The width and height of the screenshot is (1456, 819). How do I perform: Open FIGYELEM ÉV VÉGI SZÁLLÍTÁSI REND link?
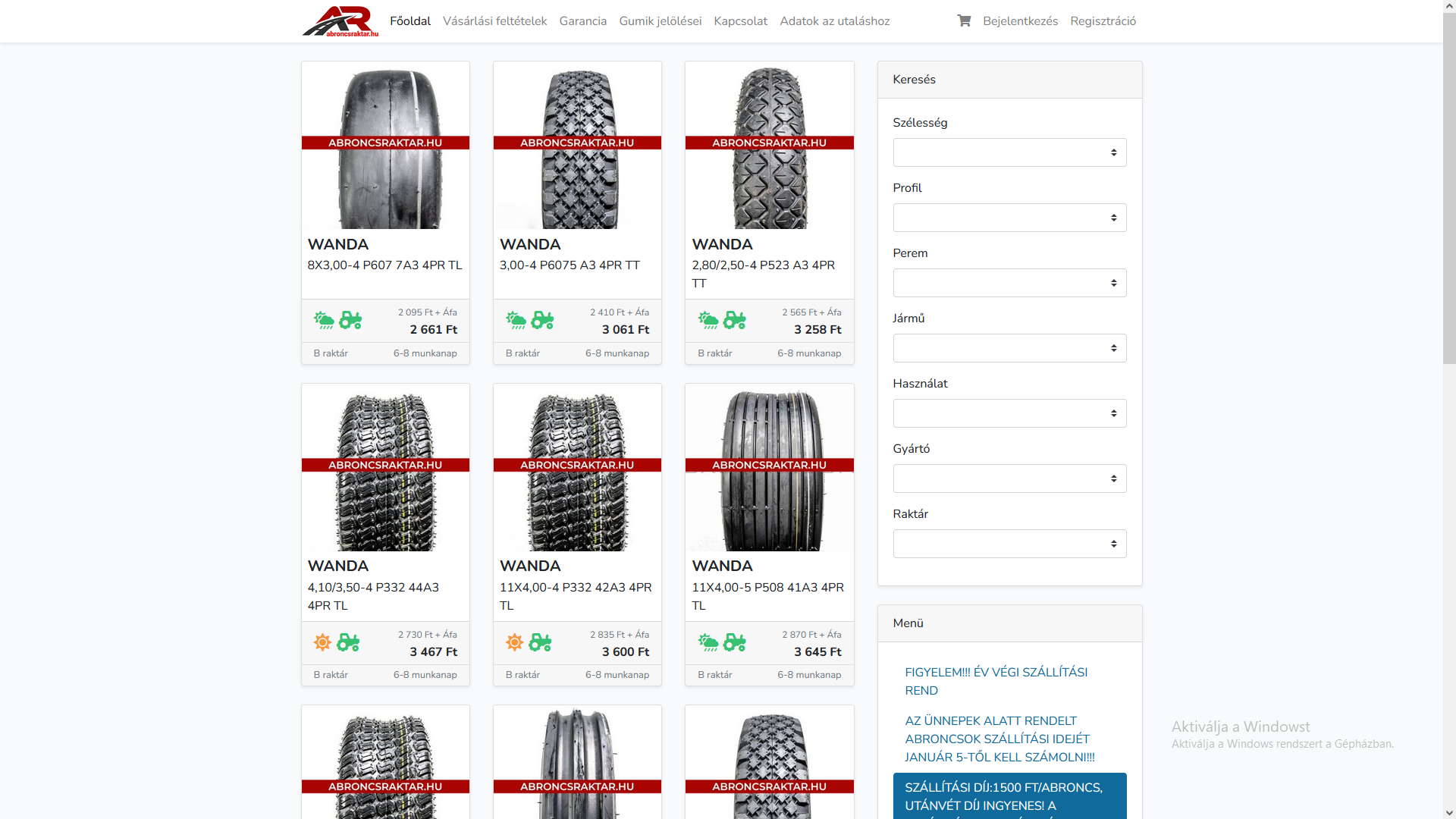tap(996, 681)
